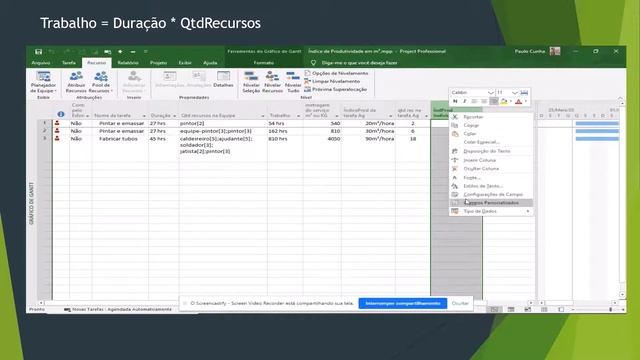Open the Calibri font name dropdown

click(491, 93)
